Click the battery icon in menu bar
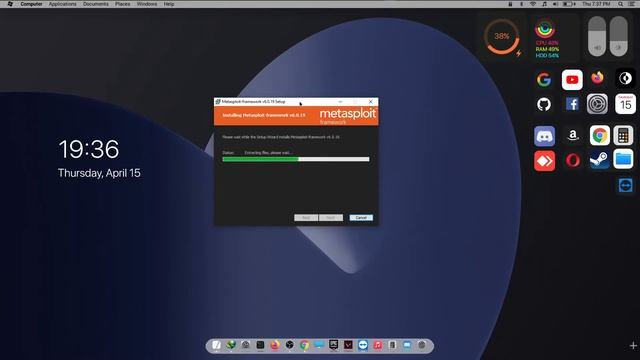The image size is (640, 360). click(x=569, y=4)
